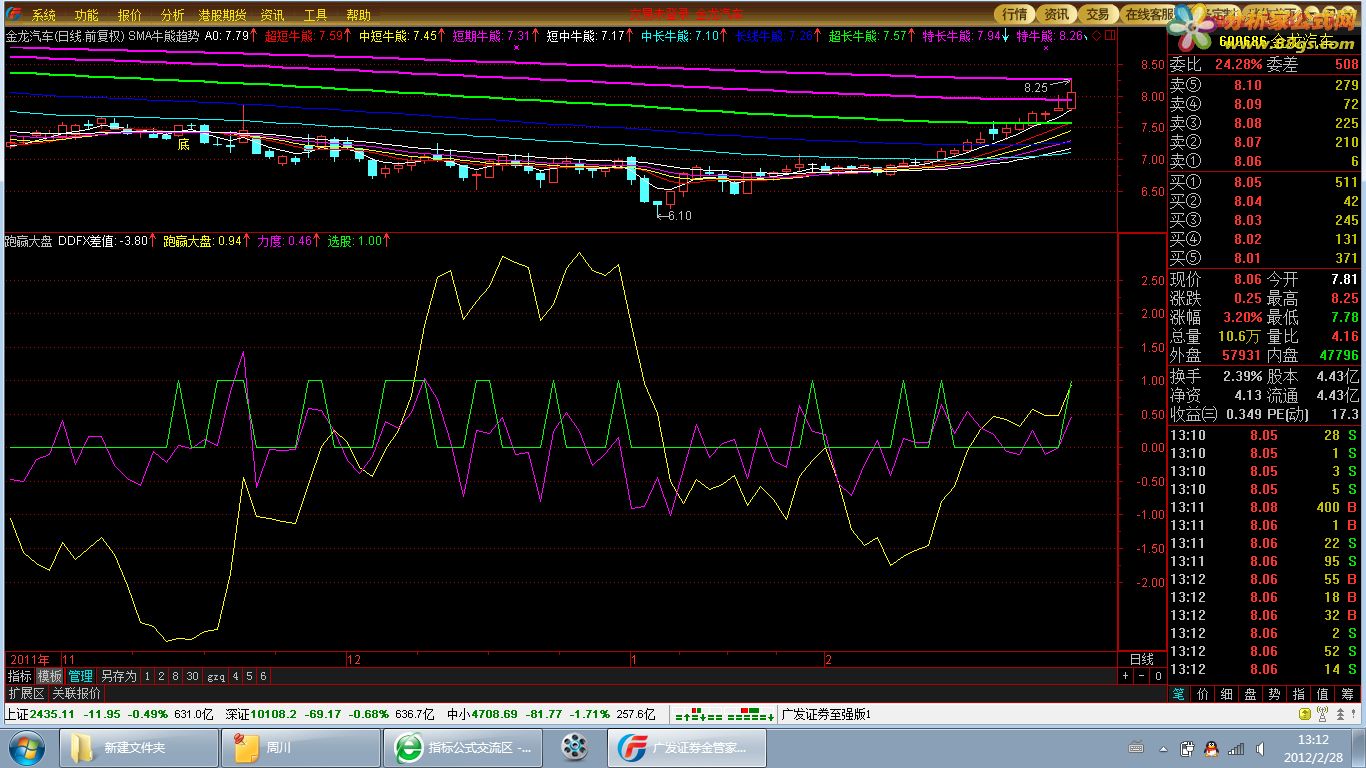Select the 指标 tab
Viewport: 1366px width, 768px height.
click(20, 676)
